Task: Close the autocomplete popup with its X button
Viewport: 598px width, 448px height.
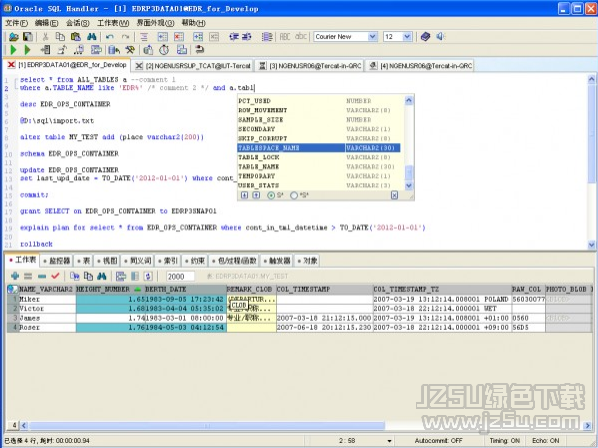Action: [x=395, y=195]
